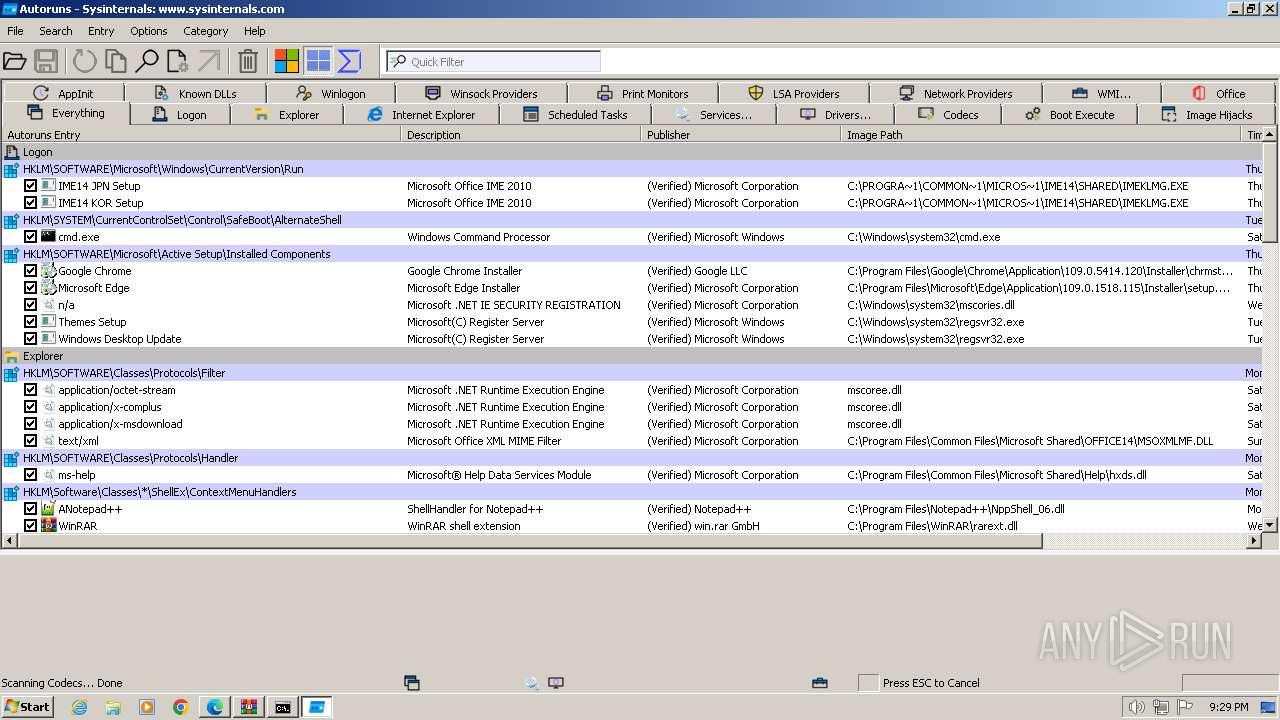This screenshot has height=720, width=1280.
Task: Uncheck the WinRAR entry checkbox
Action: (x=30, y=526)
